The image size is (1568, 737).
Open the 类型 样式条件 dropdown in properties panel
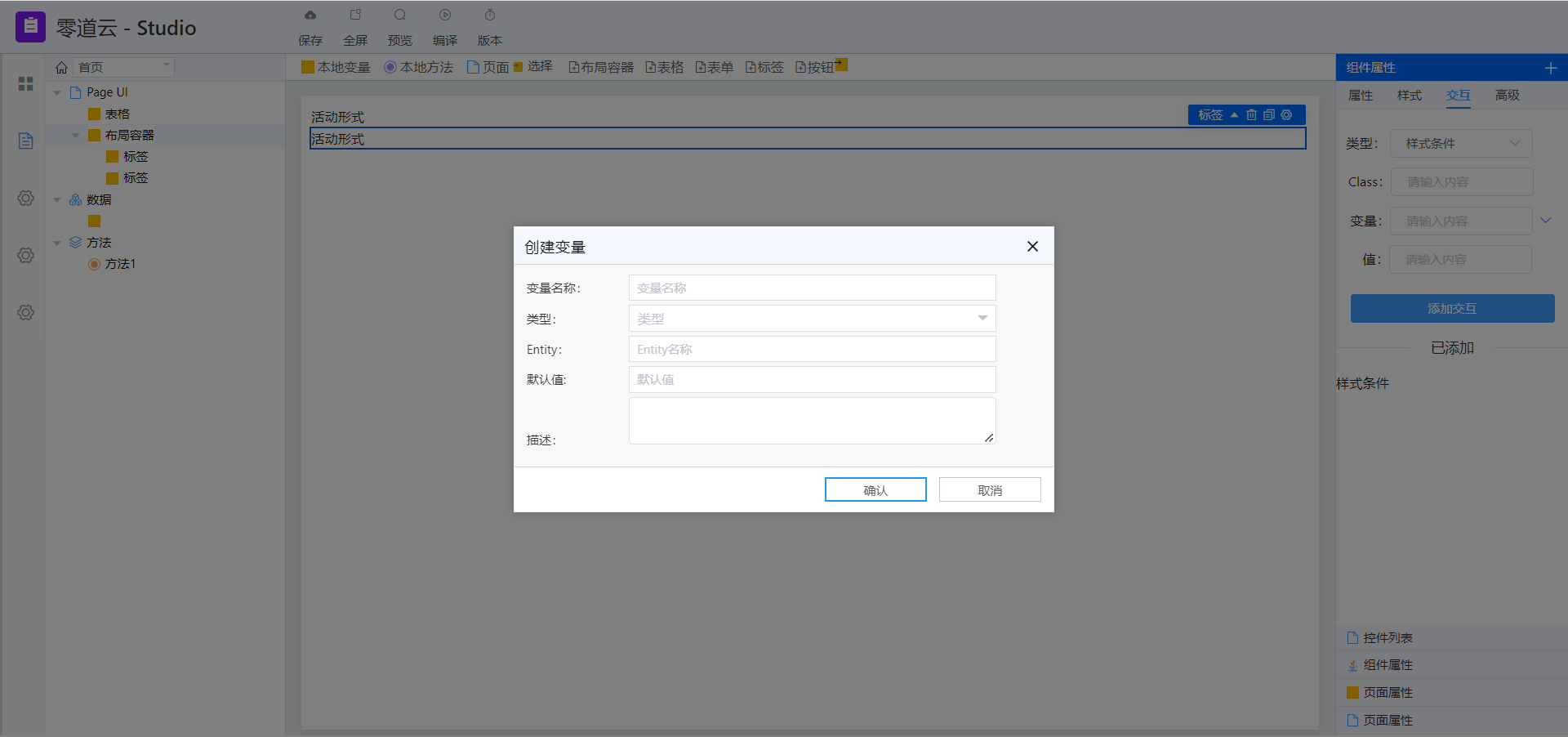(1461, 143)
